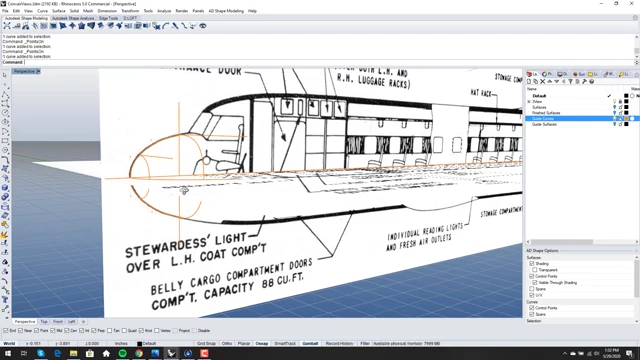Toggle Record History in the status bar

[339, 344]
